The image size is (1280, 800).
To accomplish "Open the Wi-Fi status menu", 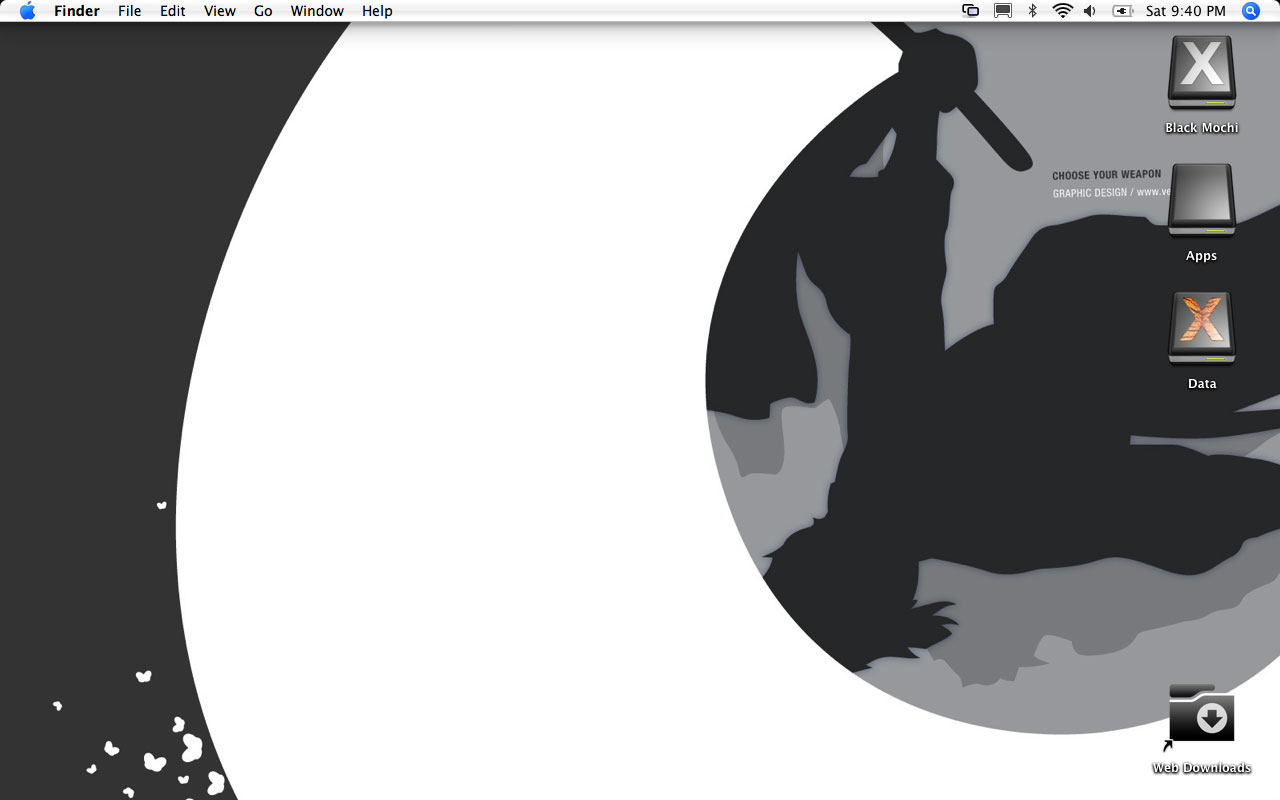I will (x=1062, y=11).
